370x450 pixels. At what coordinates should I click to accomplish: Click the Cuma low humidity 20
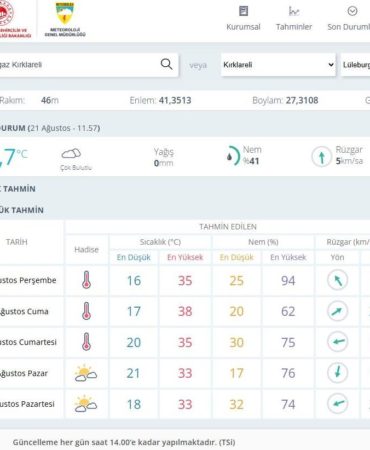pos(236,311)
